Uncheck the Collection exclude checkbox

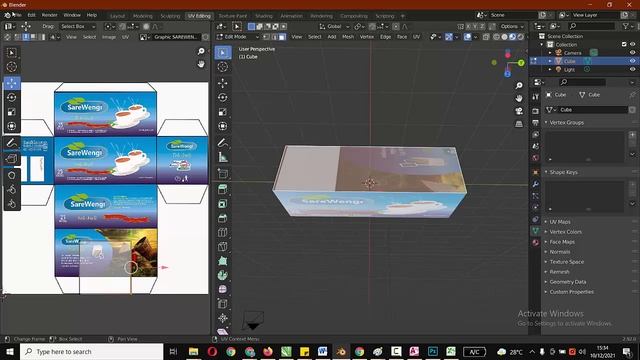click(x=624, y=44)
